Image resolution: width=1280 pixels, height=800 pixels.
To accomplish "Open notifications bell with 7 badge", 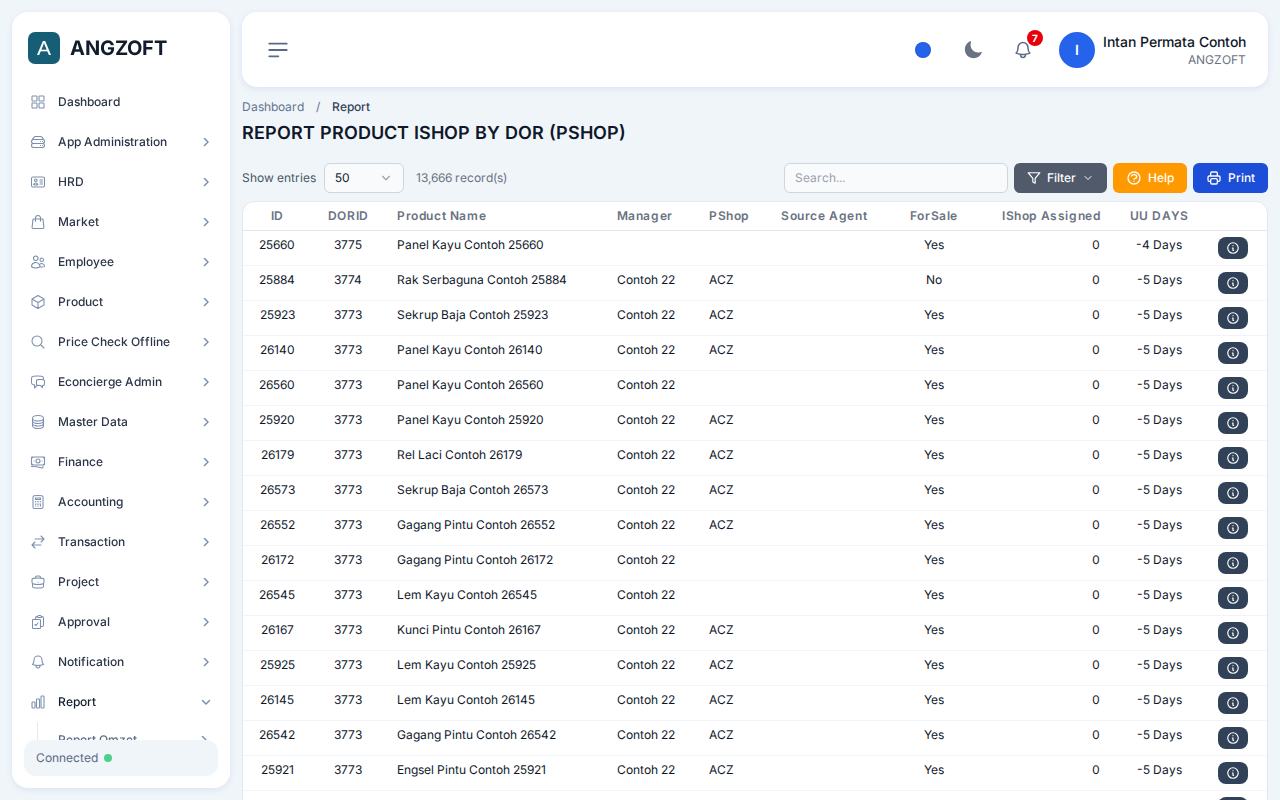I will click(x=1023, y=50).
